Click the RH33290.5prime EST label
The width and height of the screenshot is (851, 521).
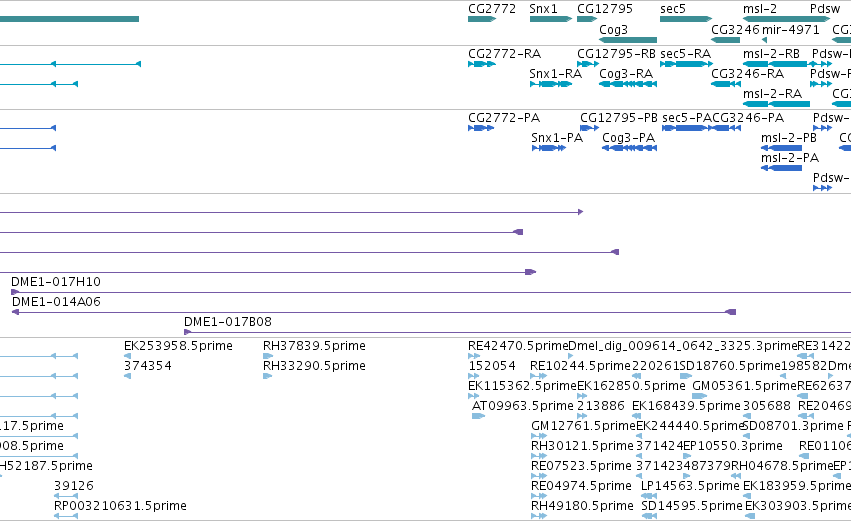click(314, 366)
